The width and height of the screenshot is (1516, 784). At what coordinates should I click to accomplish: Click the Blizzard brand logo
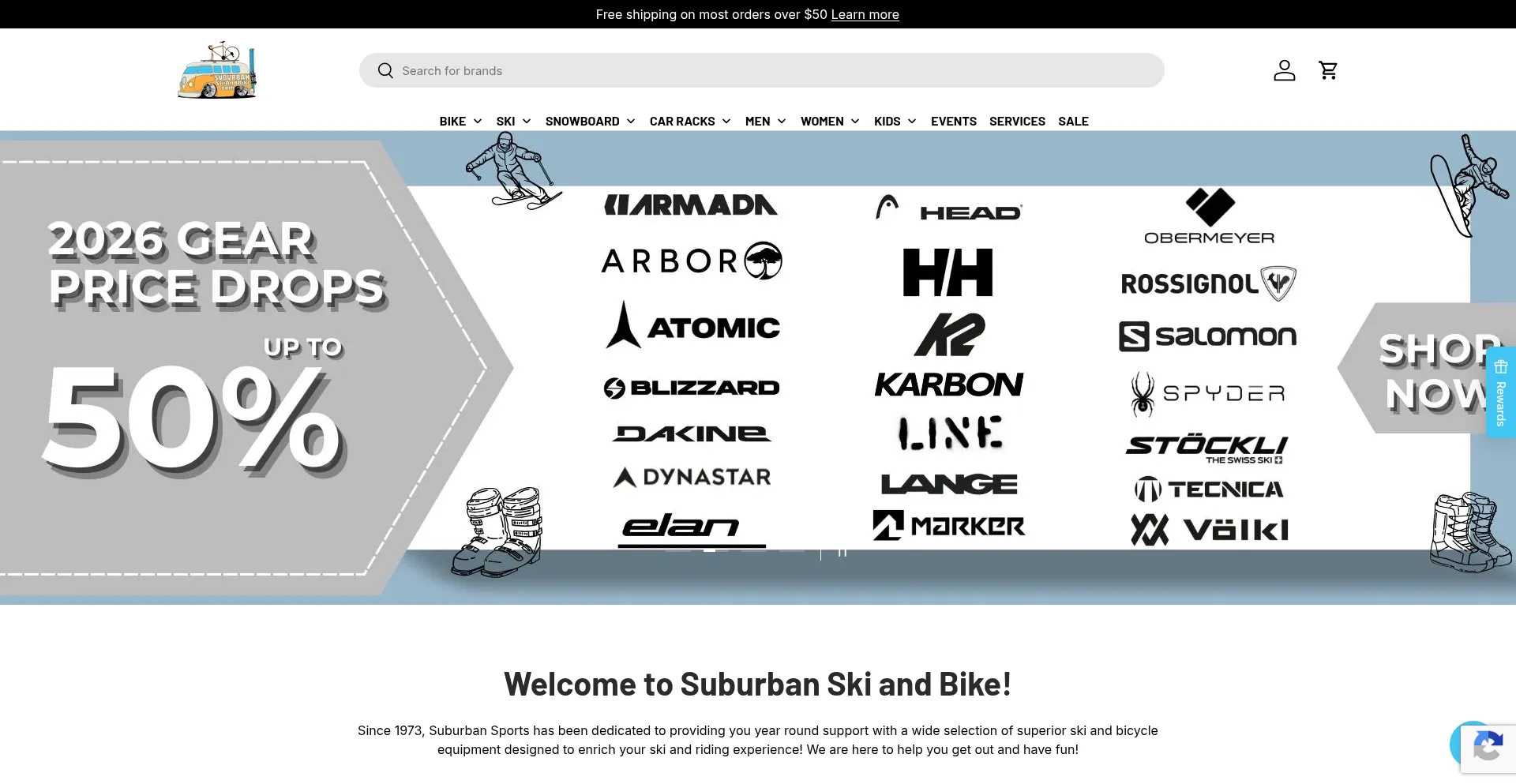(x=692, y=388)
